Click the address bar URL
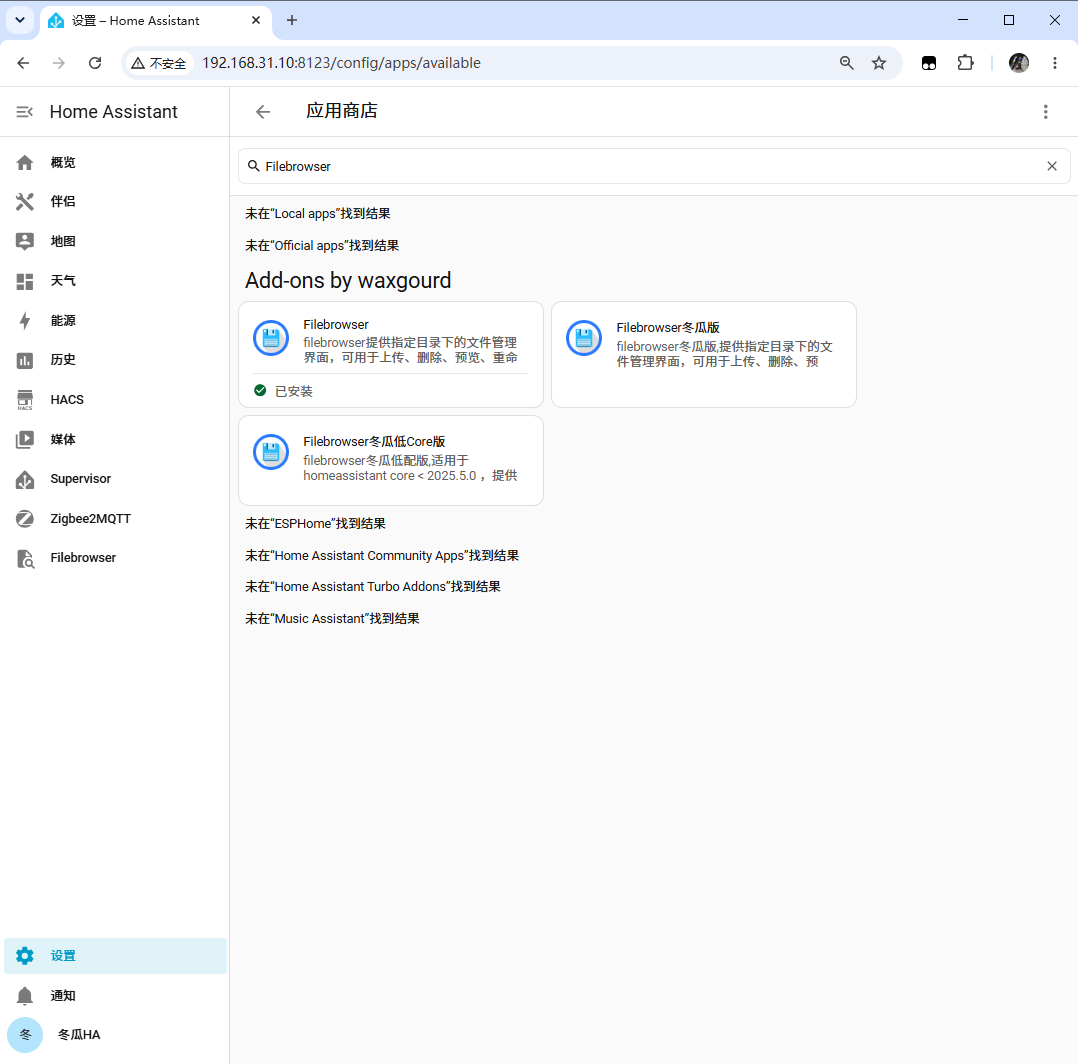Viewport: 1078px width, 1064px height. click(x=341, y=63)
